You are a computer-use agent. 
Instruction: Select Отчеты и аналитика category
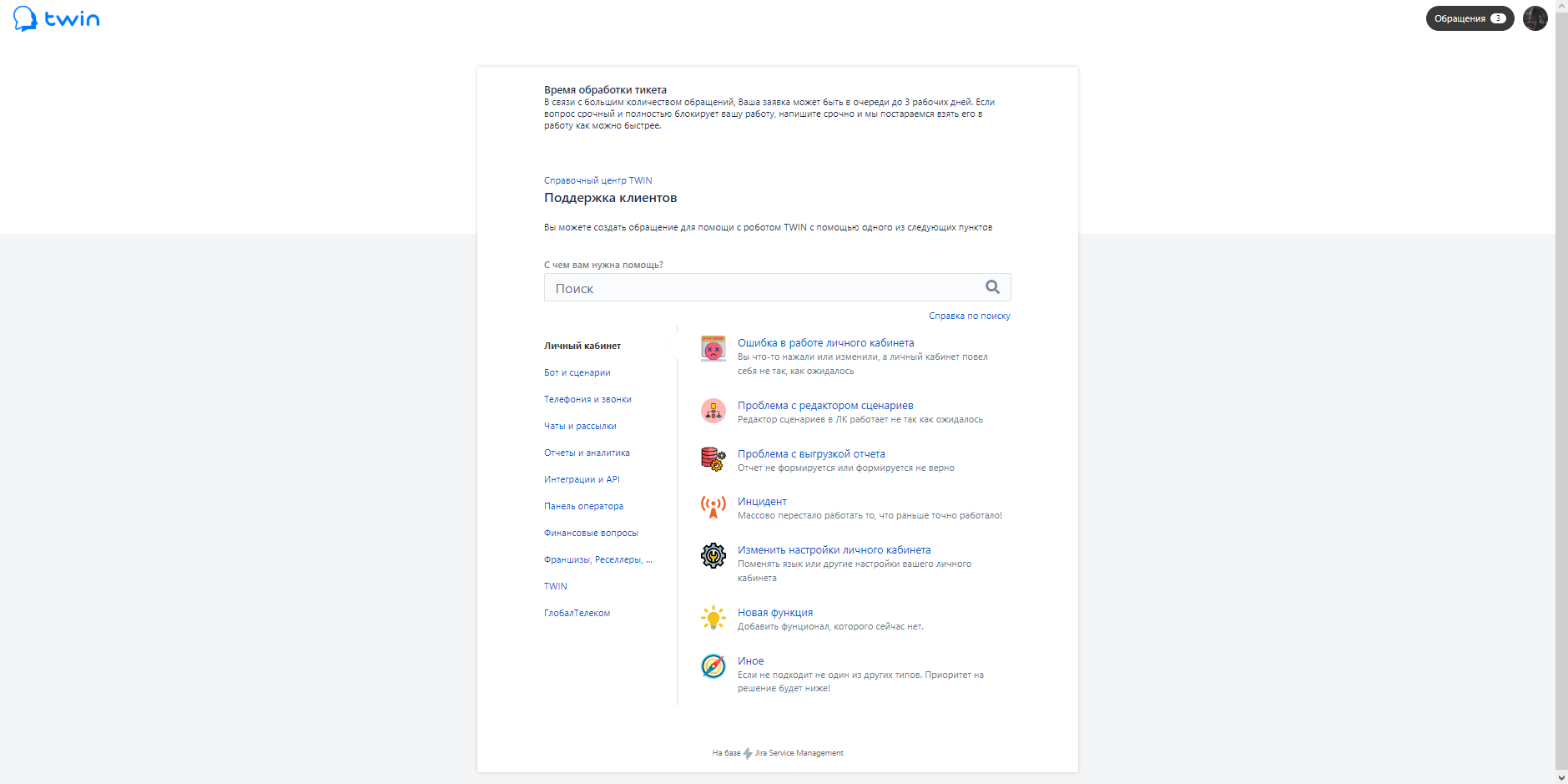pyautogui.click(x=587, y=453)
